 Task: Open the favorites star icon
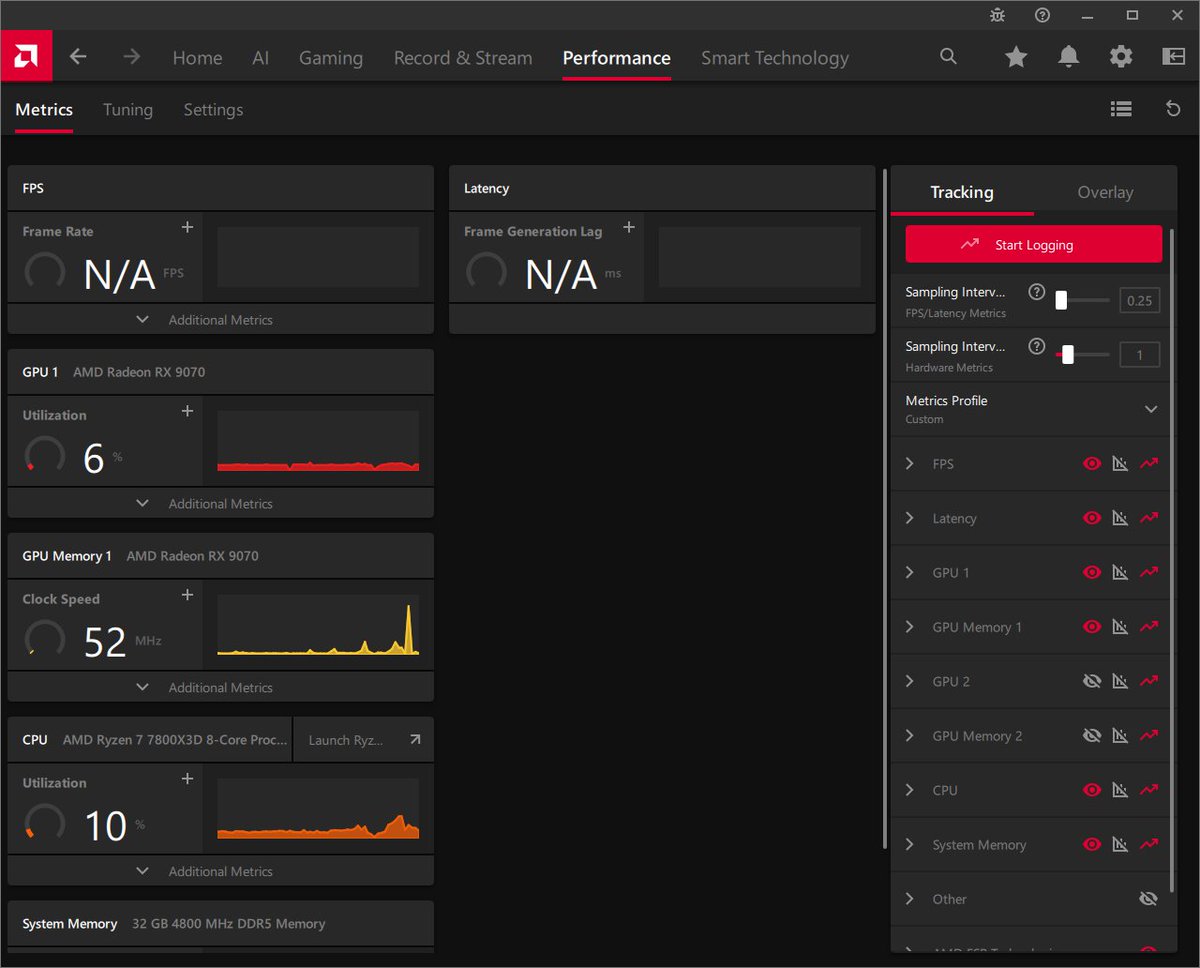[1016, 57]
